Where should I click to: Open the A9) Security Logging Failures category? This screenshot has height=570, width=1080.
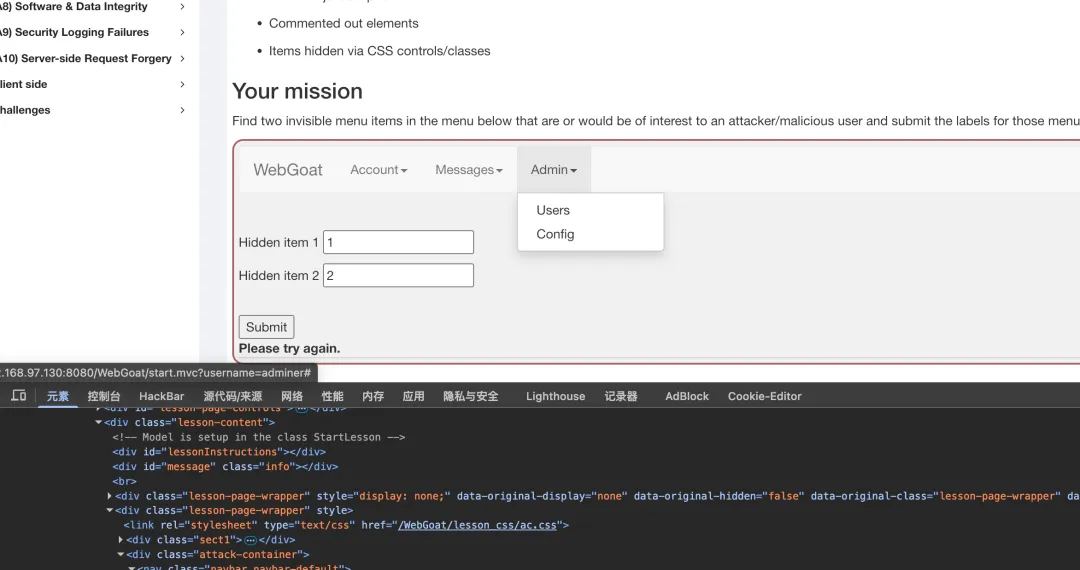pos(73,32)
